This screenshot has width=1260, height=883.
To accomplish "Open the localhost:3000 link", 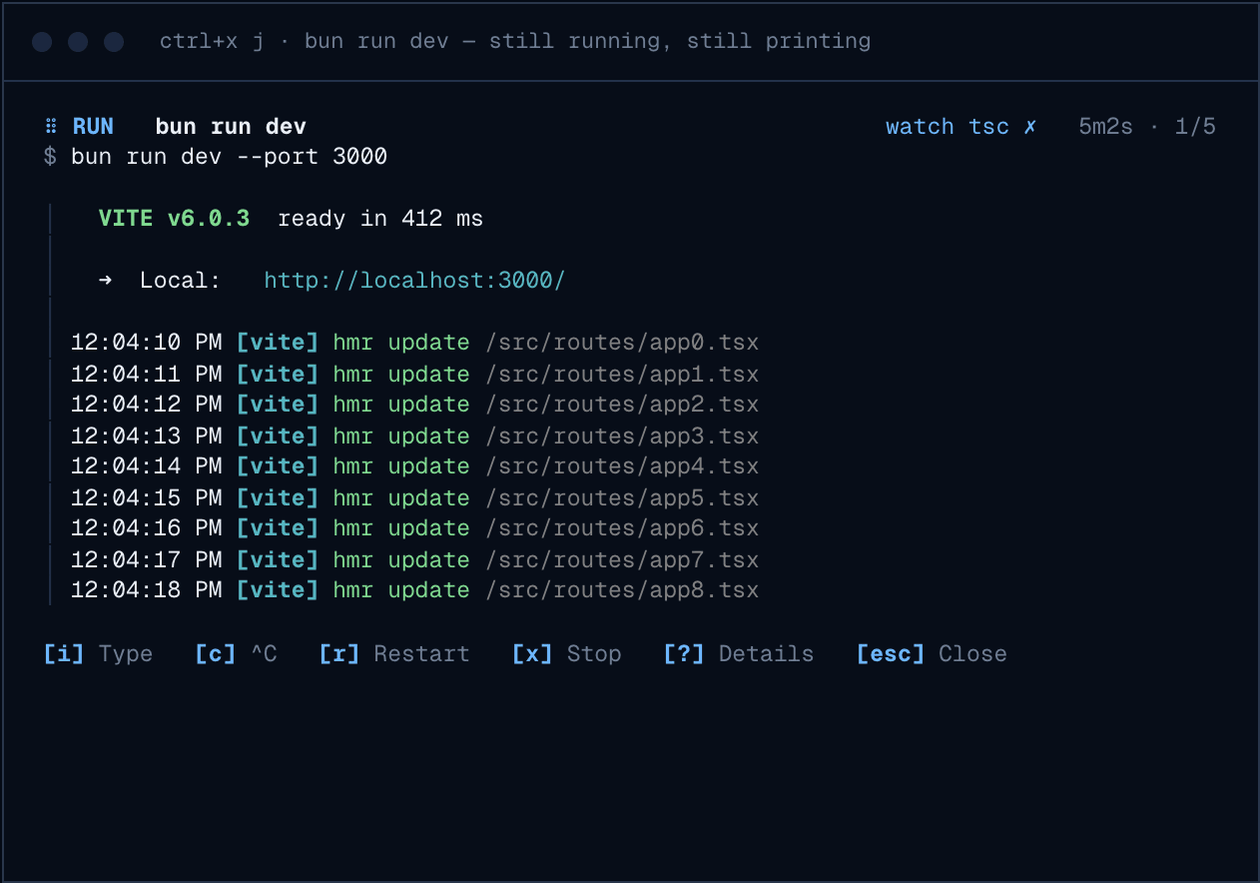I will [x=414, y=280].
